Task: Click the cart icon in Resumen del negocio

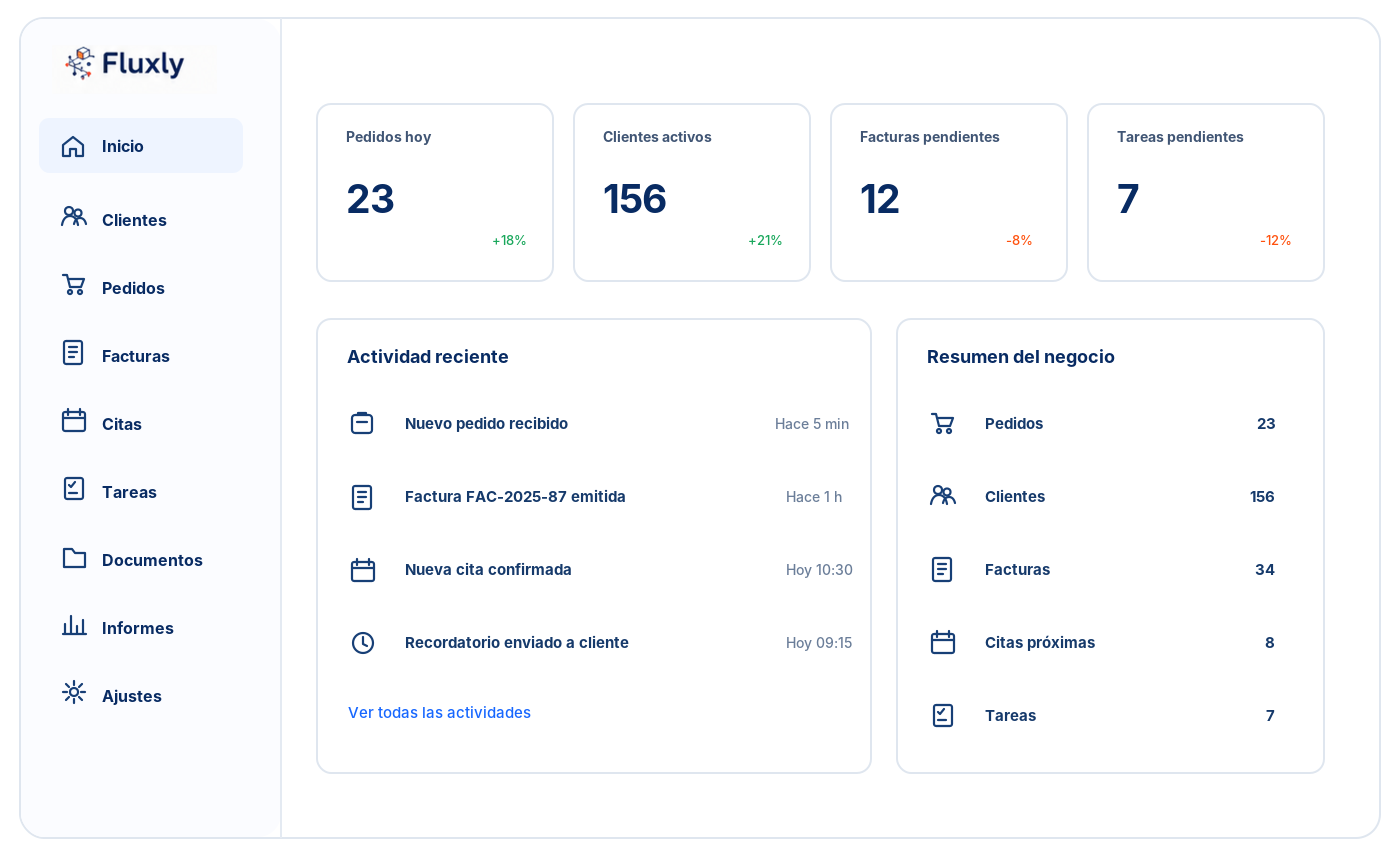Action: (x=942, y=423)
